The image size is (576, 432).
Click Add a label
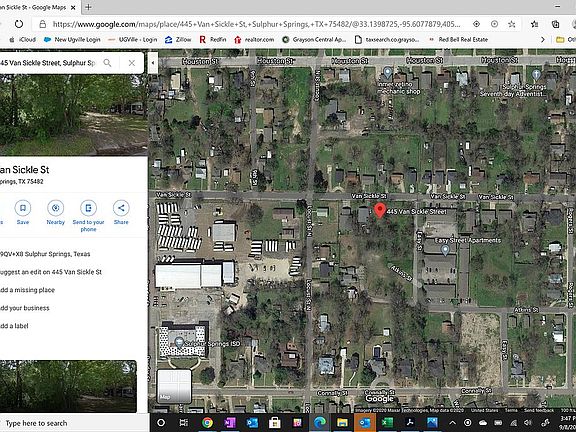click(x=14, y=326)
